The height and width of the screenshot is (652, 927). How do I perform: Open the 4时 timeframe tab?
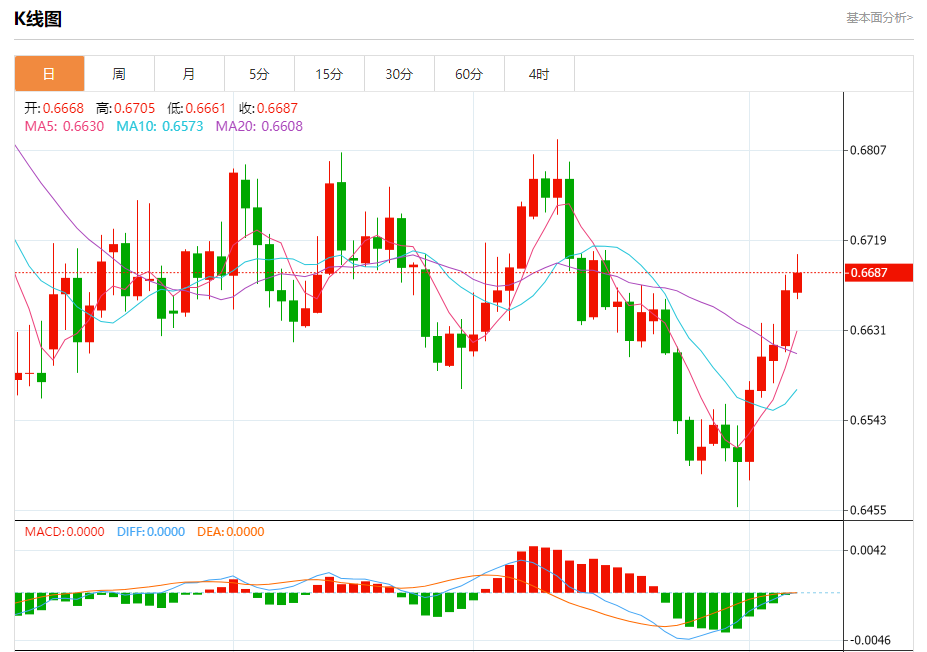click(x=539, y=74)
